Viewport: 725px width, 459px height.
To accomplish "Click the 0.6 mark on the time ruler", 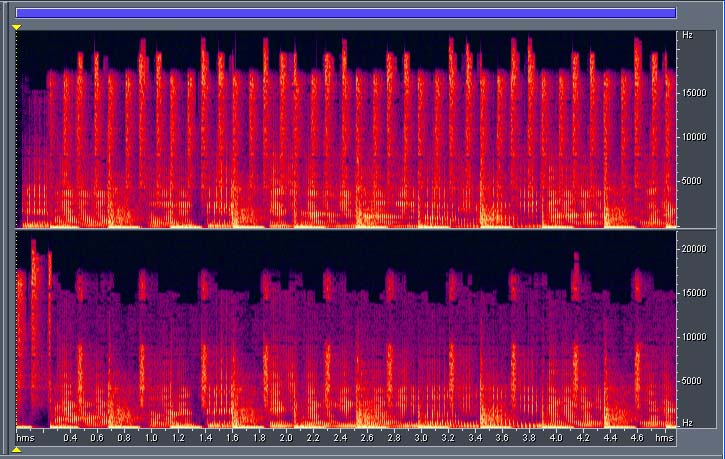I will tap(97, 438).
